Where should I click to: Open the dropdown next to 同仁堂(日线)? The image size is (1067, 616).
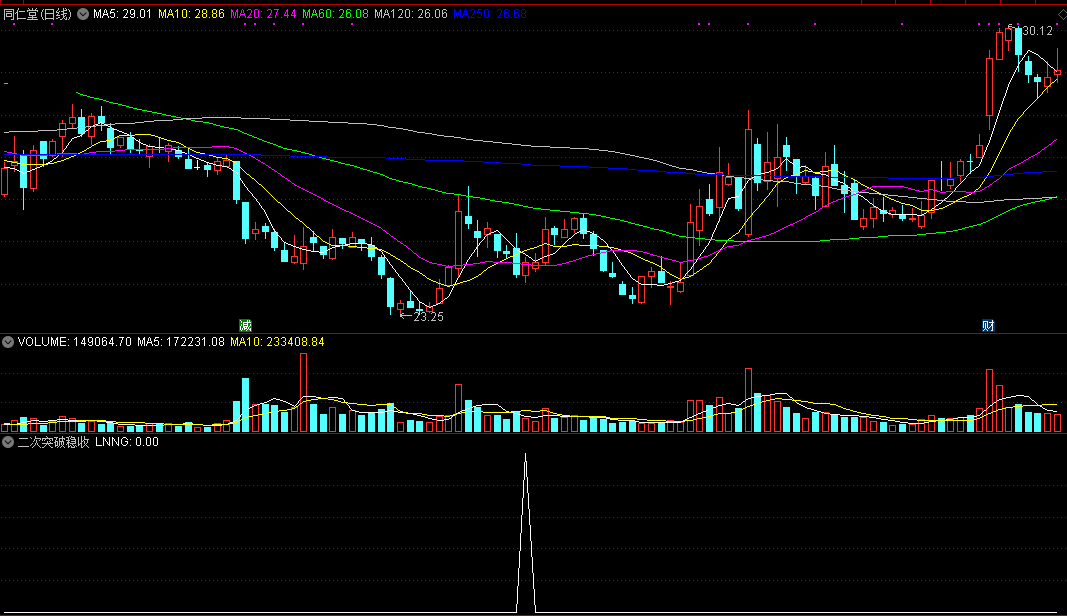(x=83, y=14)
